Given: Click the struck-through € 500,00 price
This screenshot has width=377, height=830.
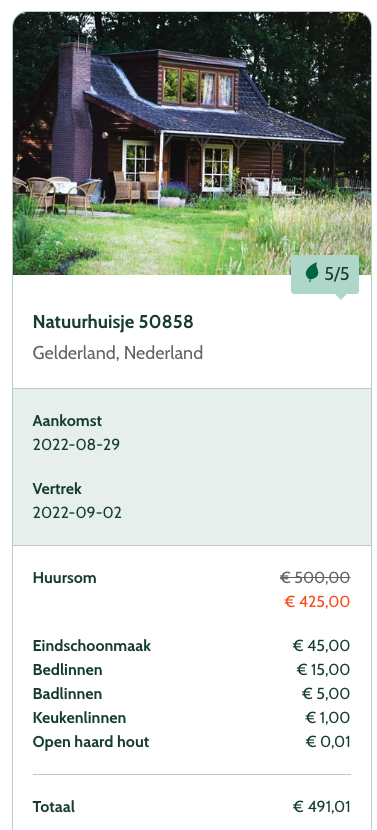Looking at the screenshot, I should (315, 578).
